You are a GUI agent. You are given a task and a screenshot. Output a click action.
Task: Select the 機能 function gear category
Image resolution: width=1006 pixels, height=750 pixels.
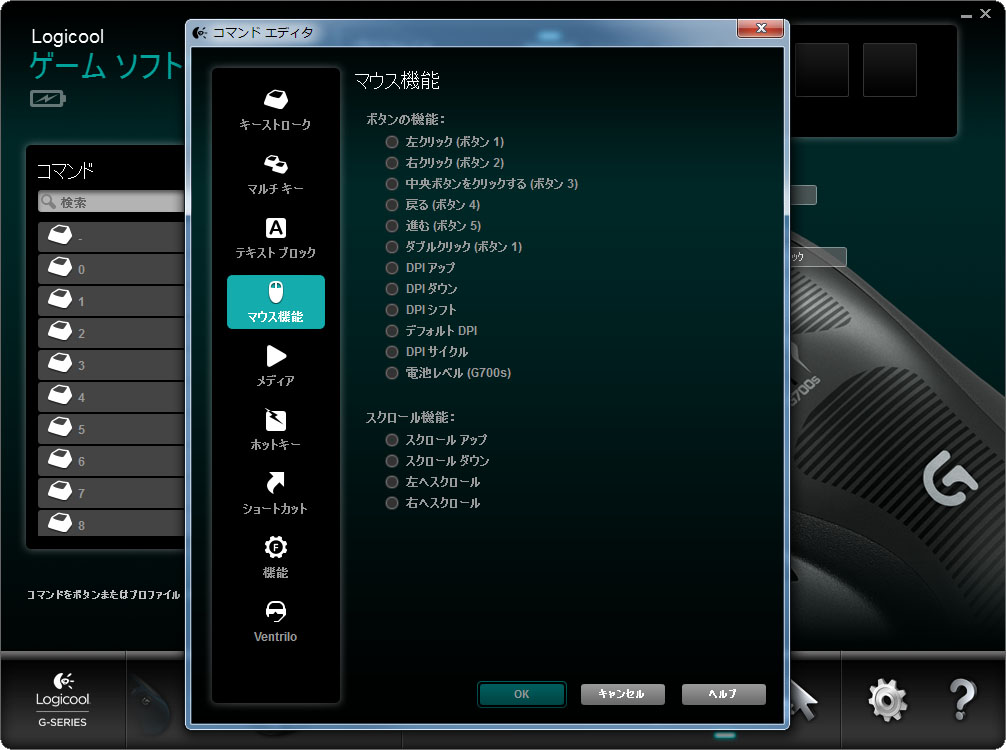[275, 559]
